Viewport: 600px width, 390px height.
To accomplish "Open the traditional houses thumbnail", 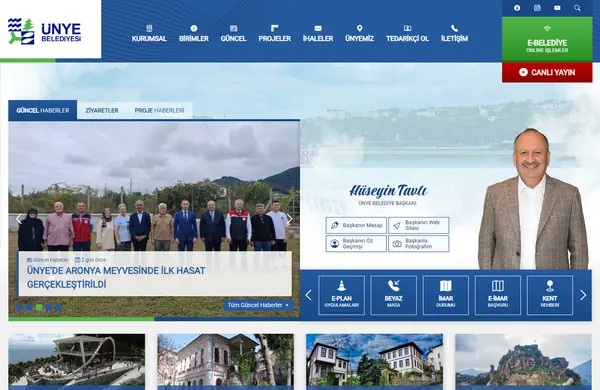I will pyautogui.click(x=375, y=362).
